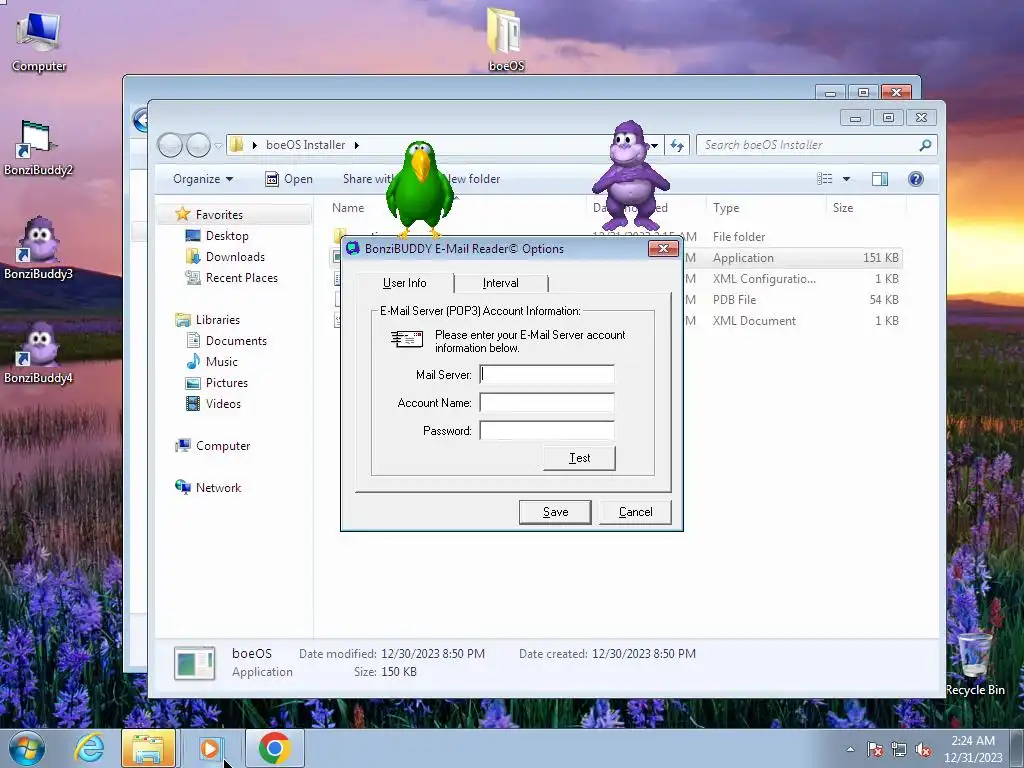The width and height of the screenshot is (1024, 768).
Task: Click the Test button
Action: tap(579, 458)
